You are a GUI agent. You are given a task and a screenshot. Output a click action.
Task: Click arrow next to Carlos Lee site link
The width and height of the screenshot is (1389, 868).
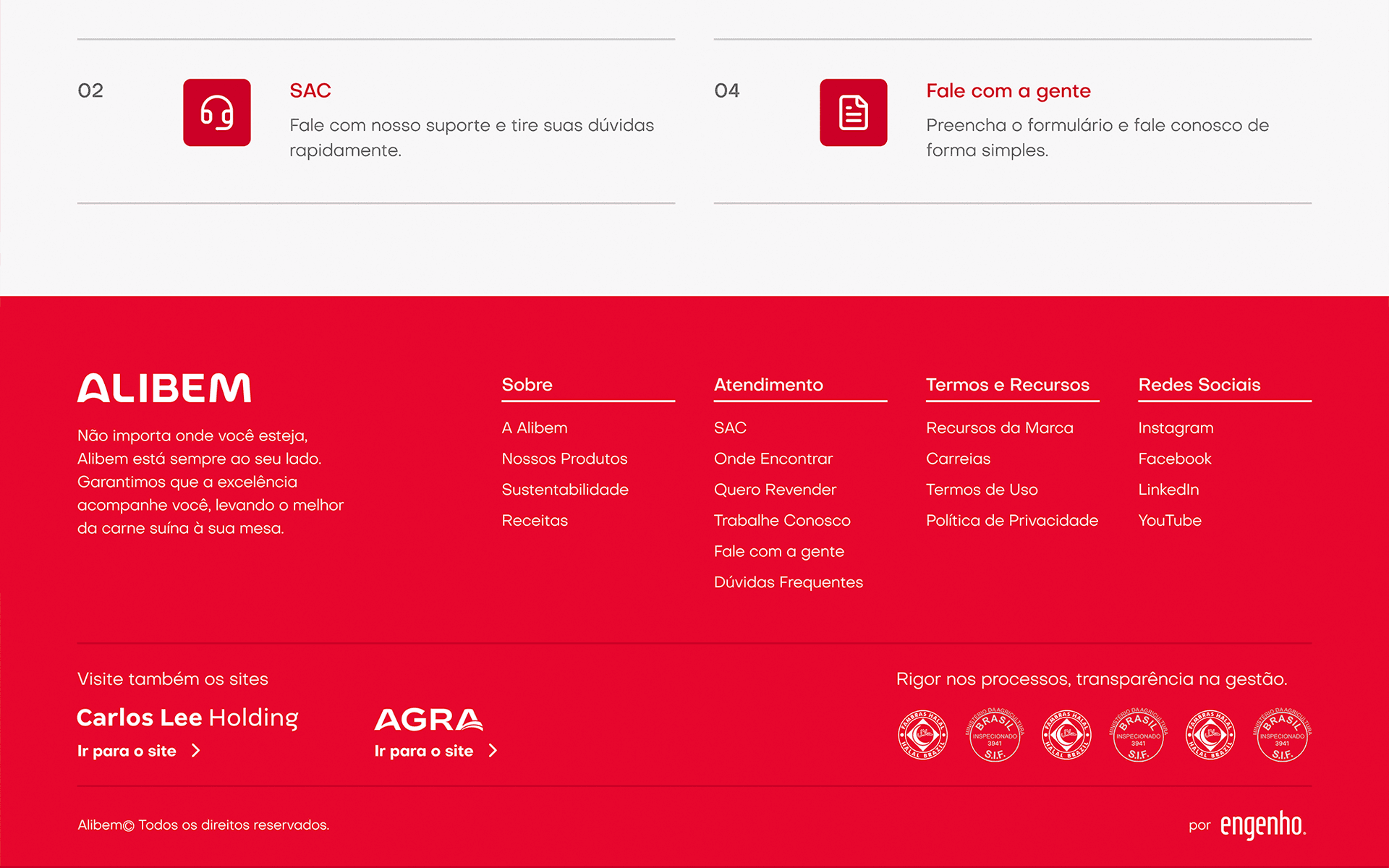(196, 751)
